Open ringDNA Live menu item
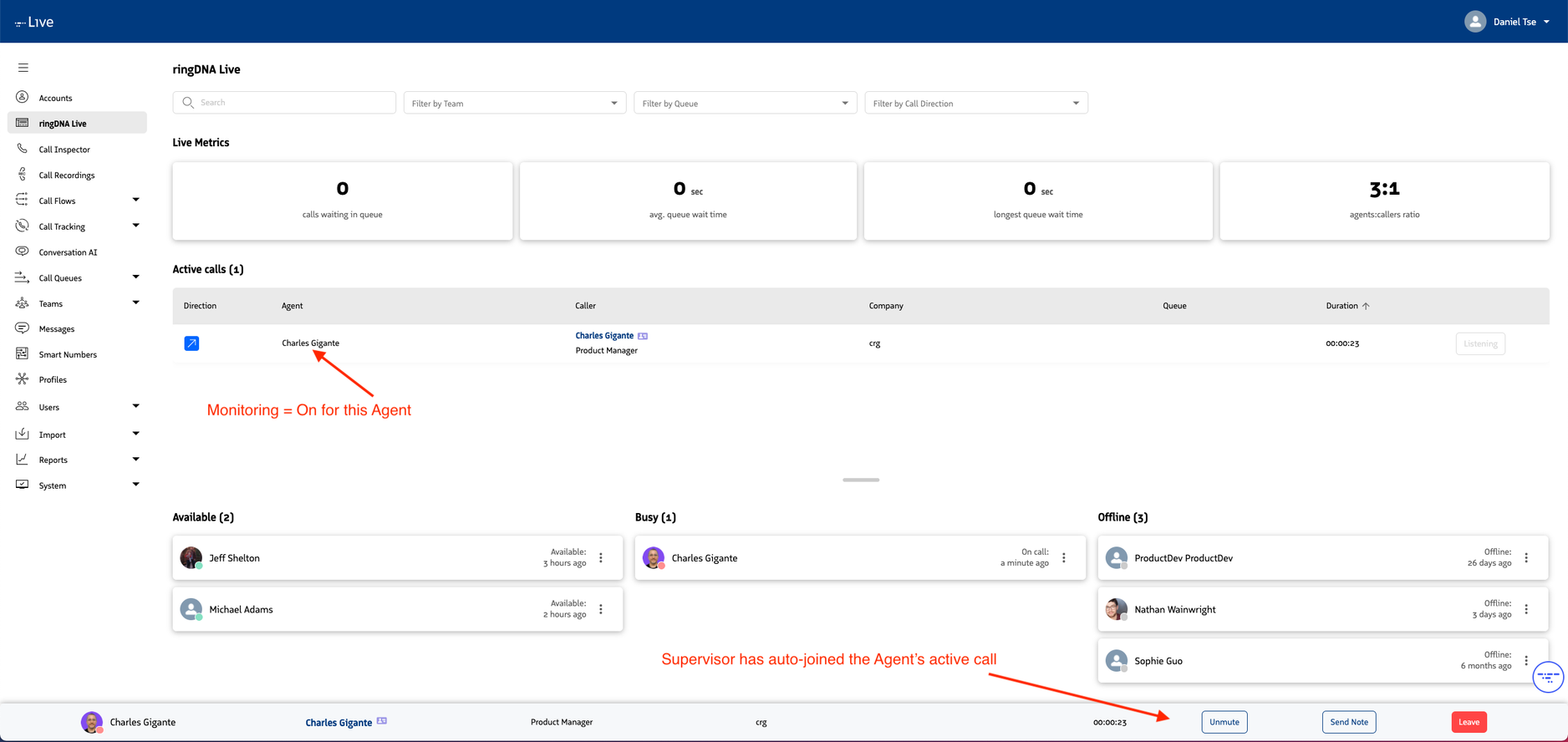The height and width of the screenshot is (742, 1568). coord(77,123)
